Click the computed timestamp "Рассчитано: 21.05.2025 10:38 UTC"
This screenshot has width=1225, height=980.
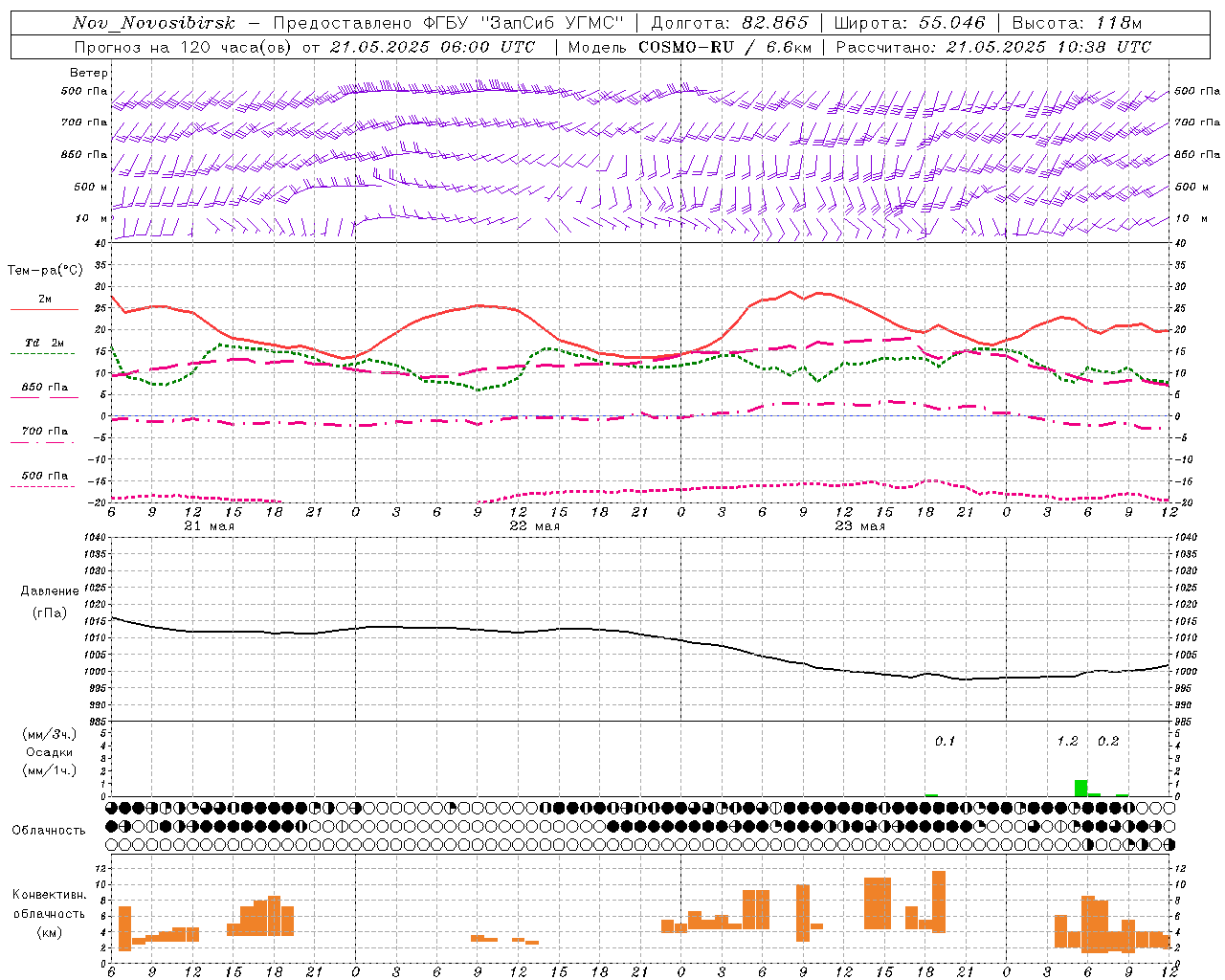click(x=993, y=47)
